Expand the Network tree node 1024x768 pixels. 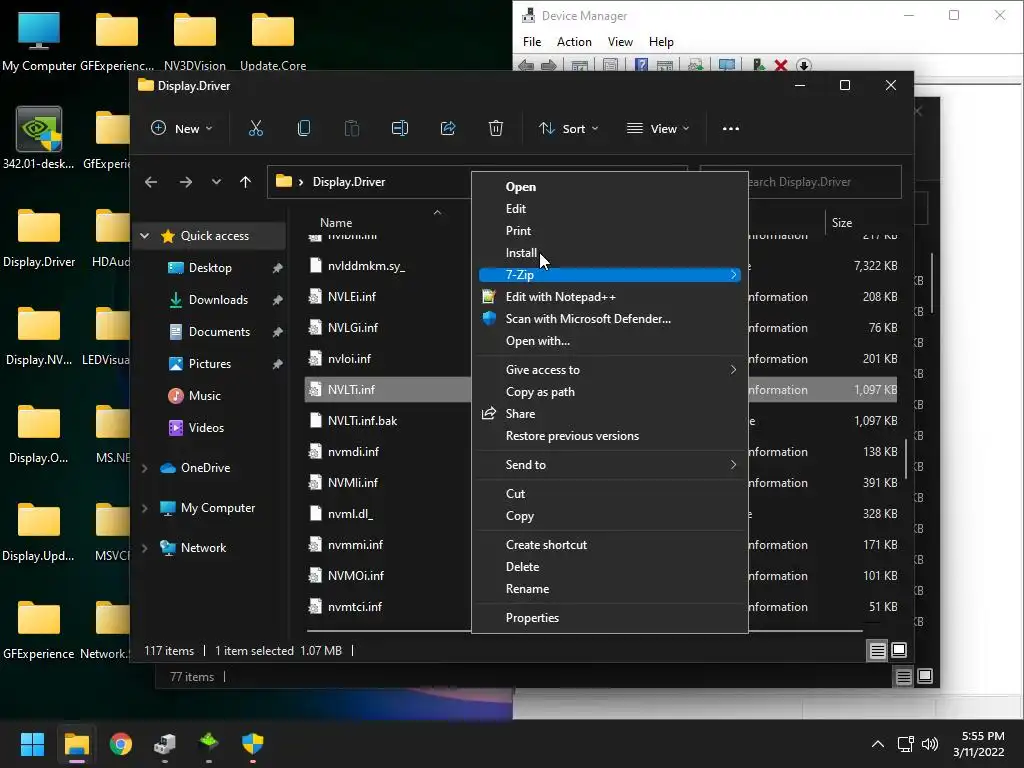coord(145,548)
